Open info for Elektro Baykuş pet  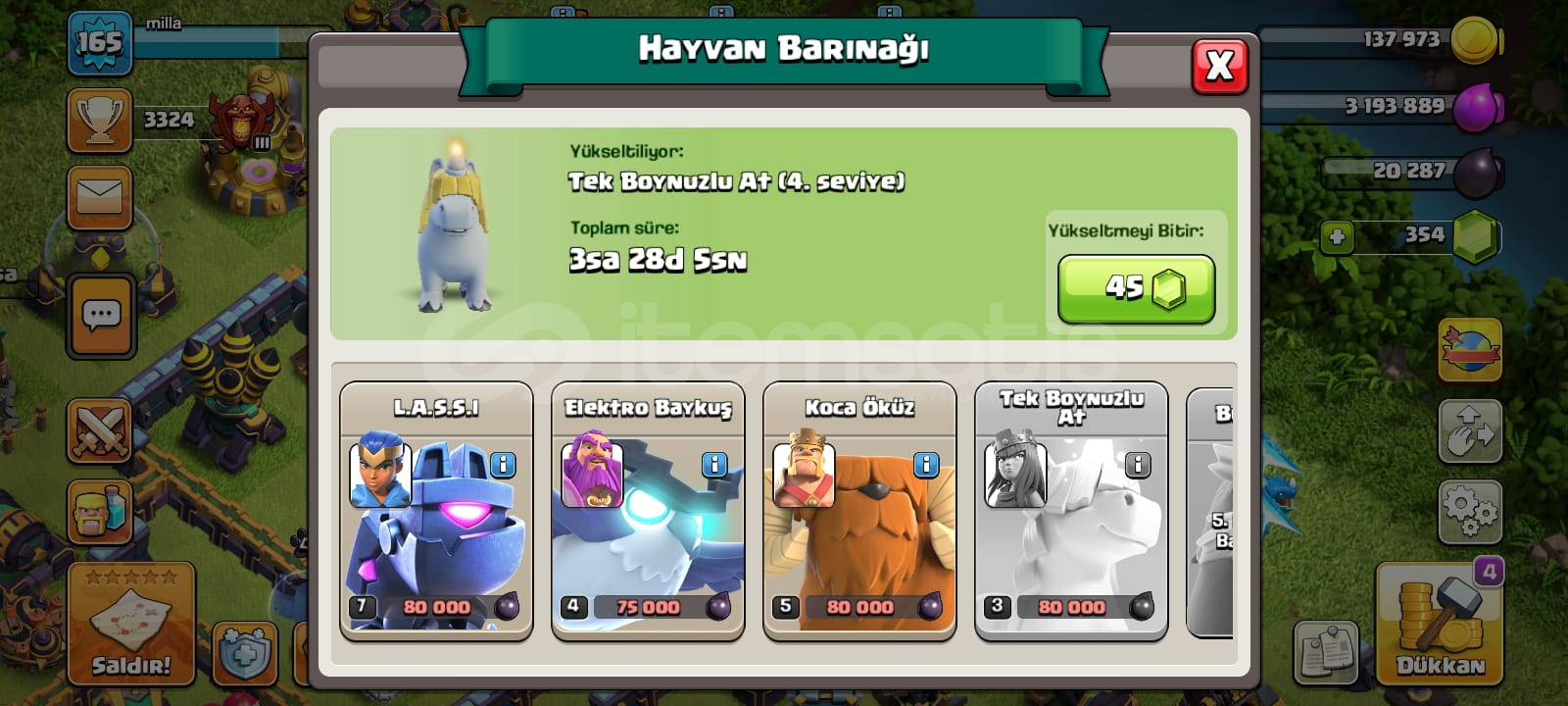pyautogui.click(x=714, y=465)
